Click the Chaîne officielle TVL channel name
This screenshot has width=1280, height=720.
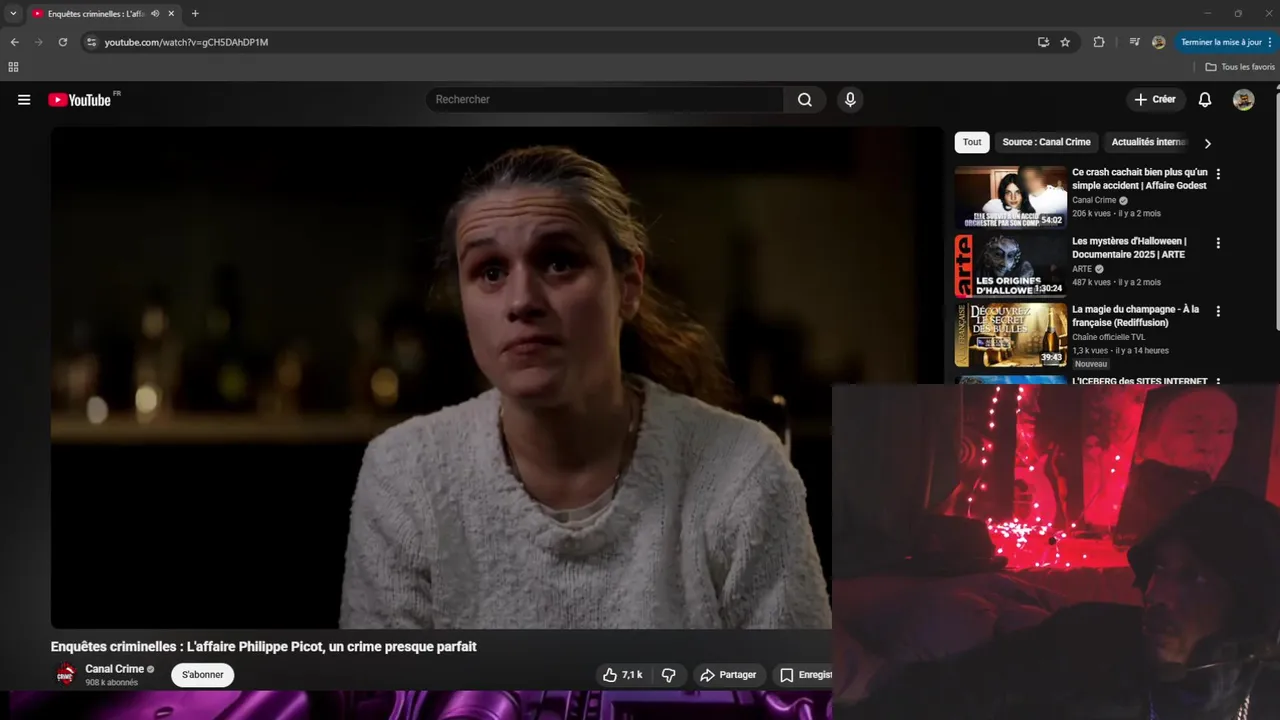point(1108,337)
